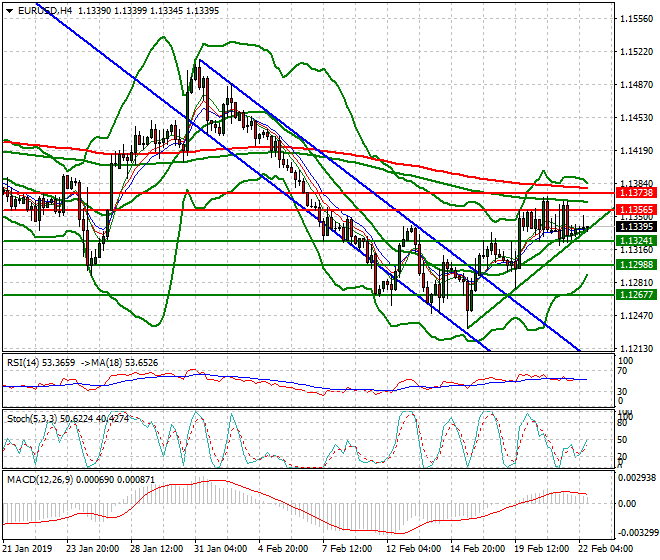The image size is (660, 560).
Task: Click the 1.15220 price scale value
Action: tap(637, 52)
